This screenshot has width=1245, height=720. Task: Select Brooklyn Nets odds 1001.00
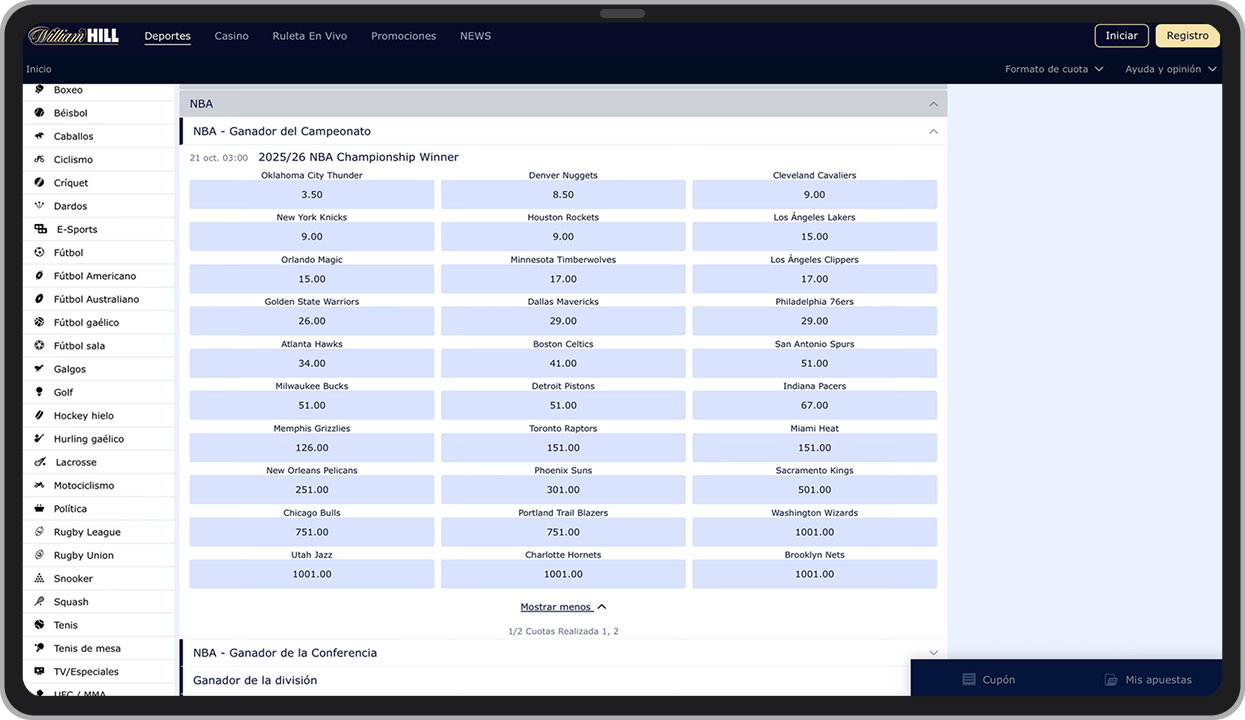tap(814, 574)
